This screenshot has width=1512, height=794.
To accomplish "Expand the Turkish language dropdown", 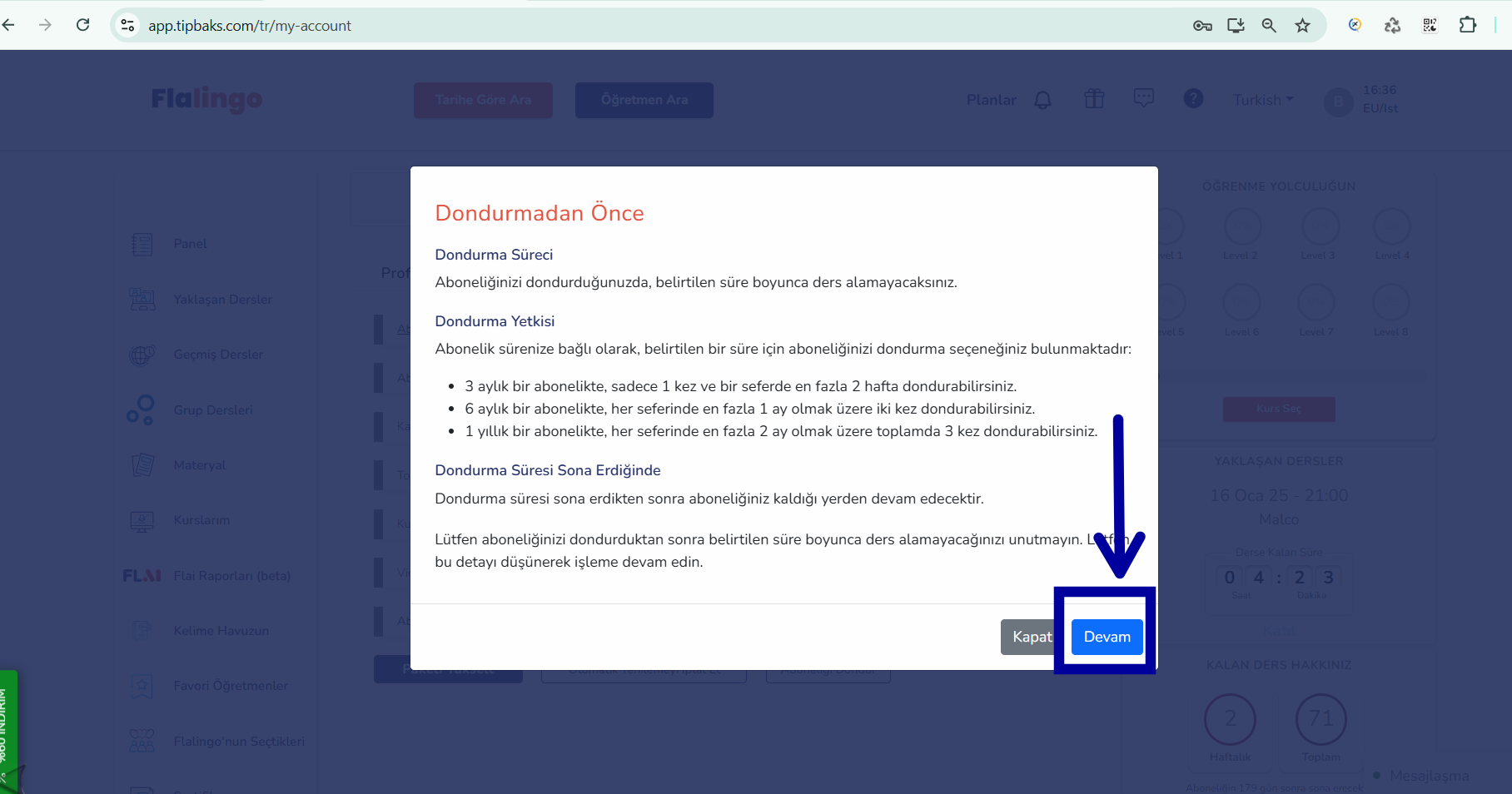I will pyautogui.click(x=1263, y=100).
